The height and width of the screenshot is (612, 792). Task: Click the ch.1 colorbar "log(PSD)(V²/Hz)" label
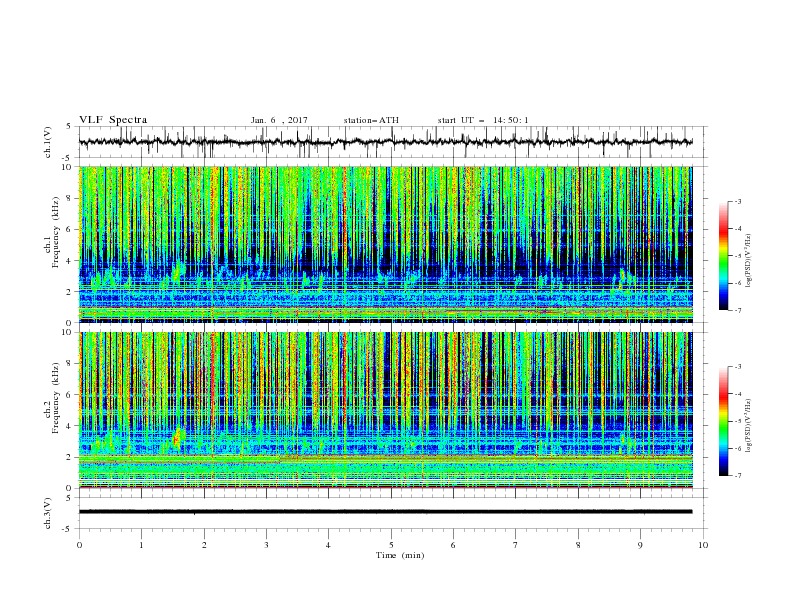749,261
